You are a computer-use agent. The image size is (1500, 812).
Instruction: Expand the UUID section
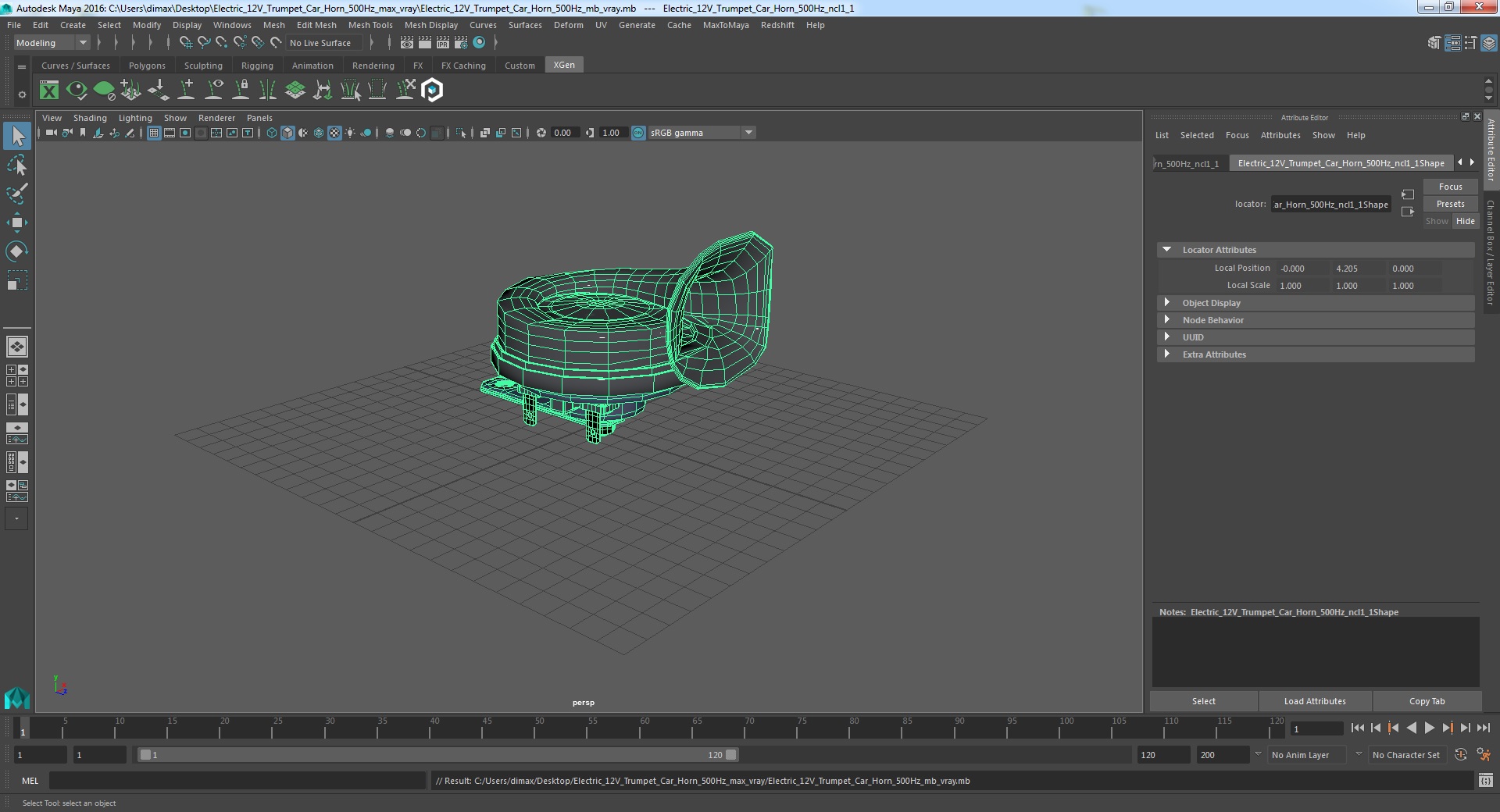pos(1166,337)
